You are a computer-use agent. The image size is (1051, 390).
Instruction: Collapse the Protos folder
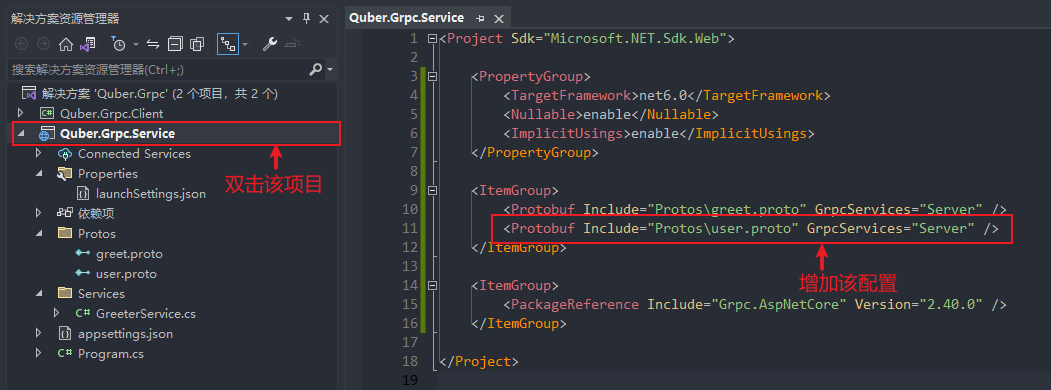click(38, 233)
